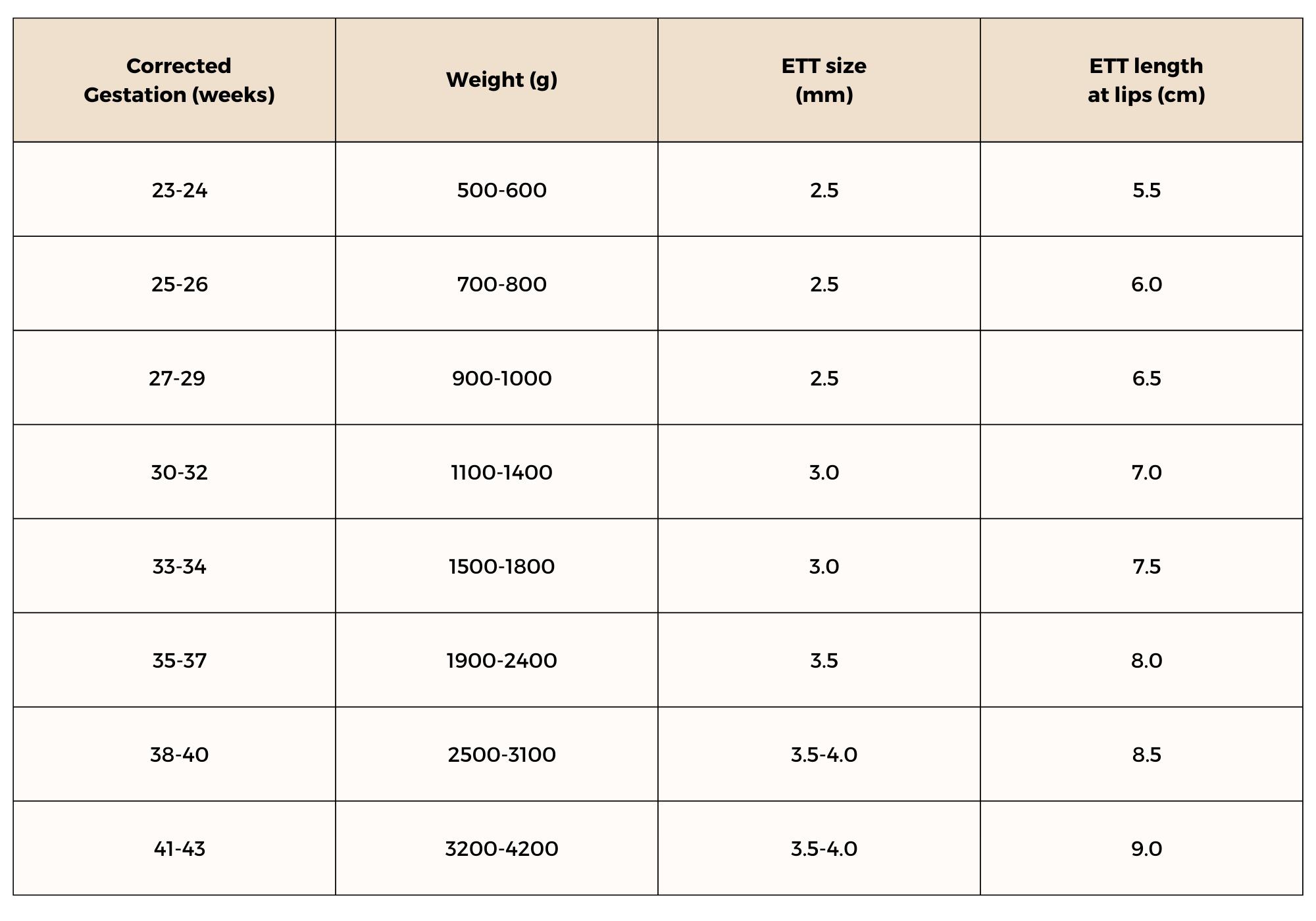Viewport: 1316px width, 921px height.
Task: Select the 500-600 weight cell
Action: pos(501,190)
